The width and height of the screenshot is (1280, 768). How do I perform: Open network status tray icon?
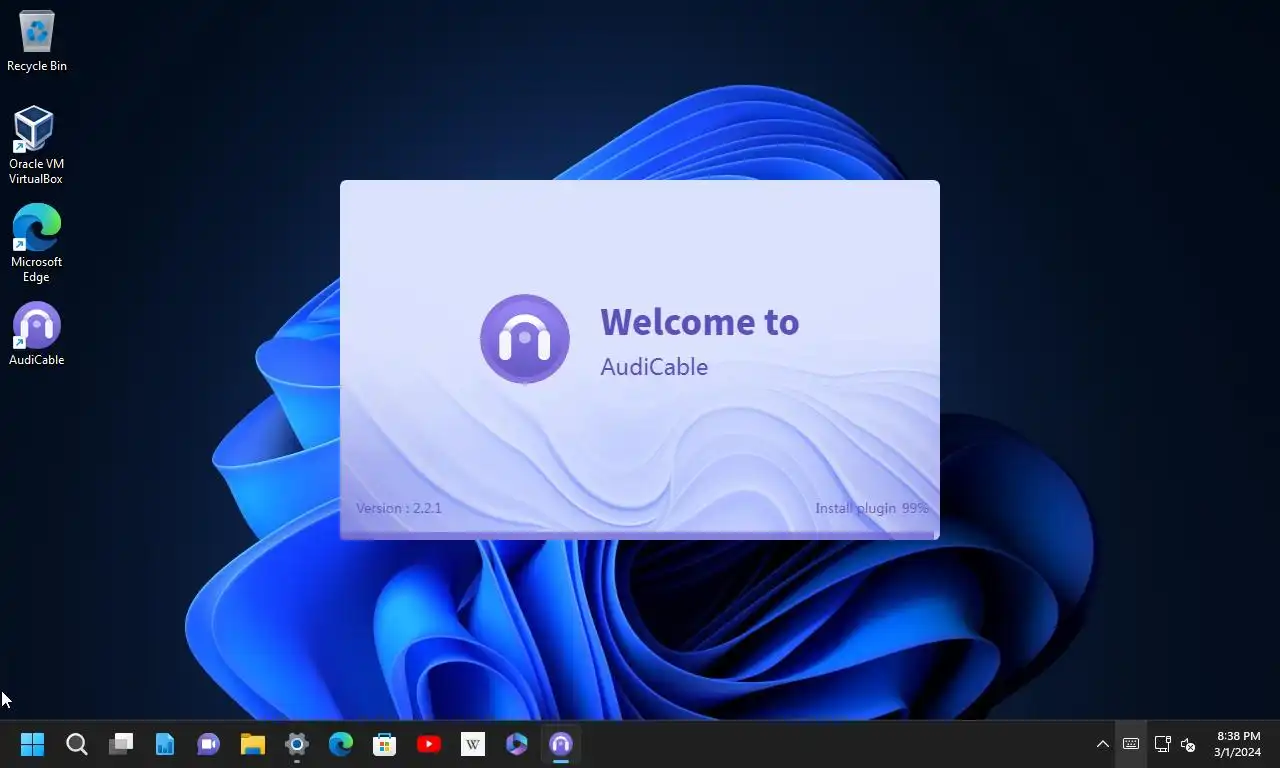(1162, 744)
